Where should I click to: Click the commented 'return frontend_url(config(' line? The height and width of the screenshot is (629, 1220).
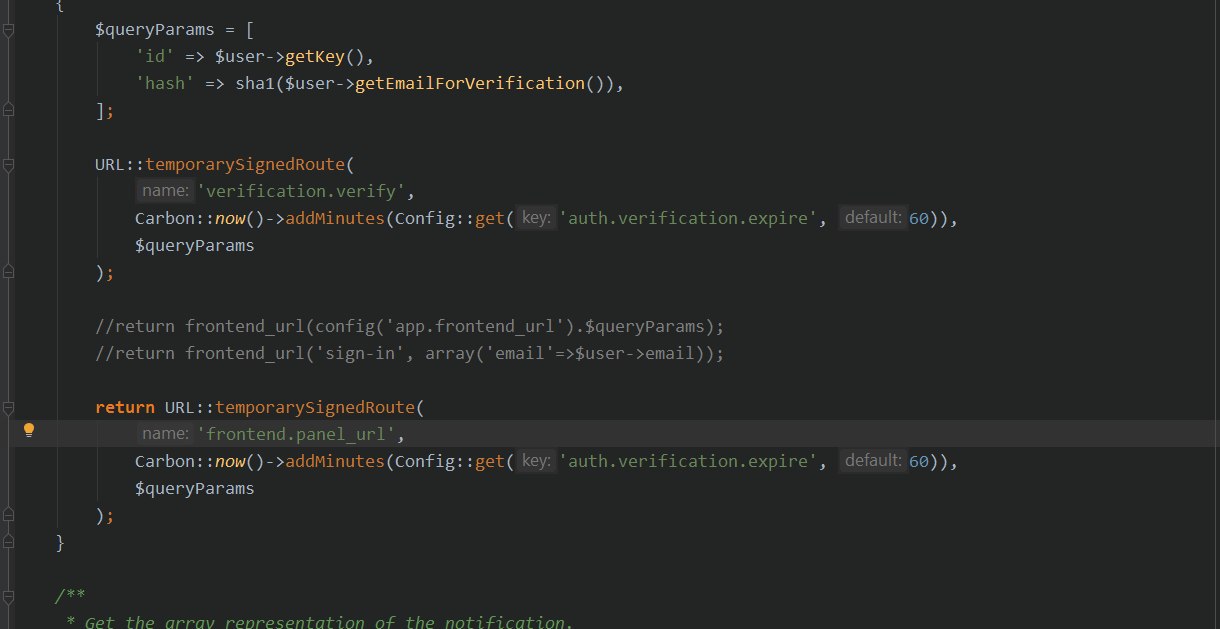coord(409,327)
